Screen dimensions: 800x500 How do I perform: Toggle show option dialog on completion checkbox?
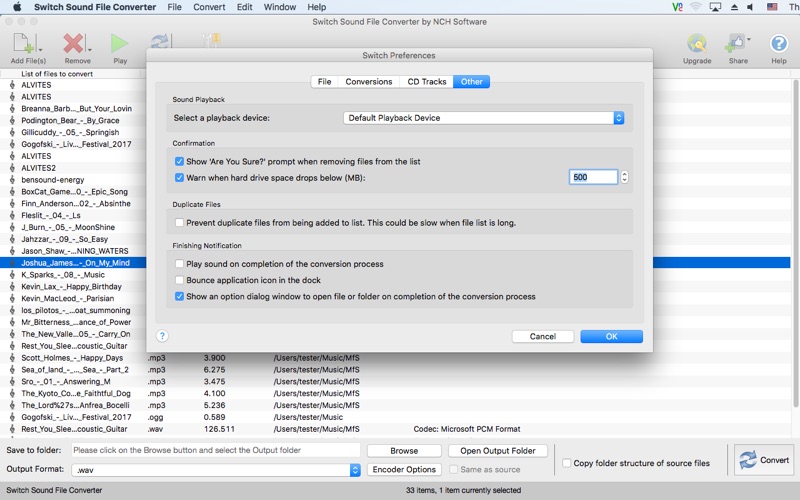pos(179,296)
